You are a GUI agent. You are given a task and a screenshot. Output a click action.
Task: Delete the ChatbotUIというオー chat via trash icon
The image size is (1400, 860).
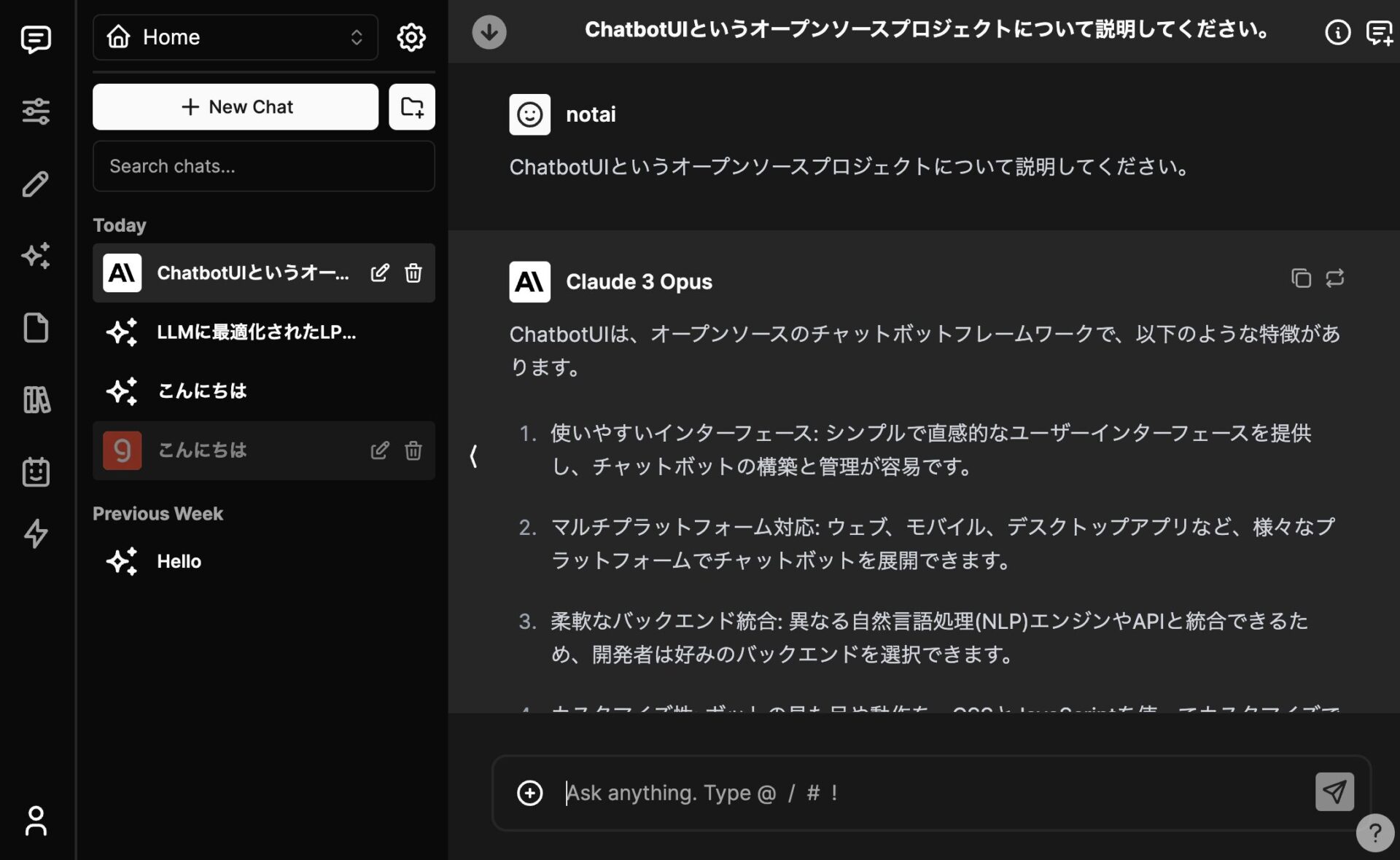click(413, 273)
